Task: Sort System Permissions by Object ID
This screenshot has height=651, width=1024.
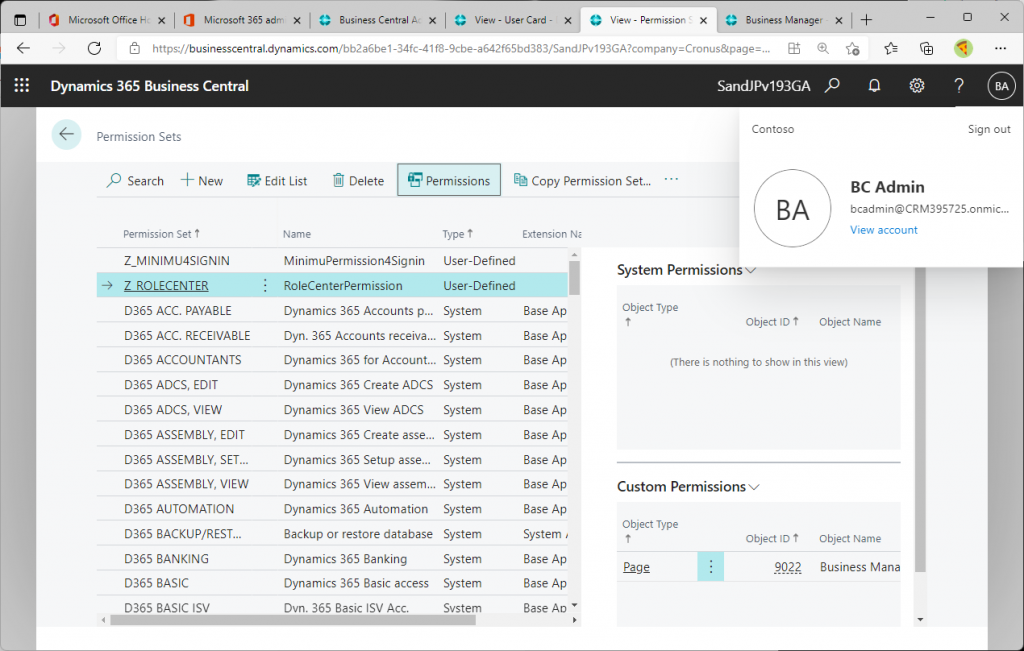Action: coord(772,321)
